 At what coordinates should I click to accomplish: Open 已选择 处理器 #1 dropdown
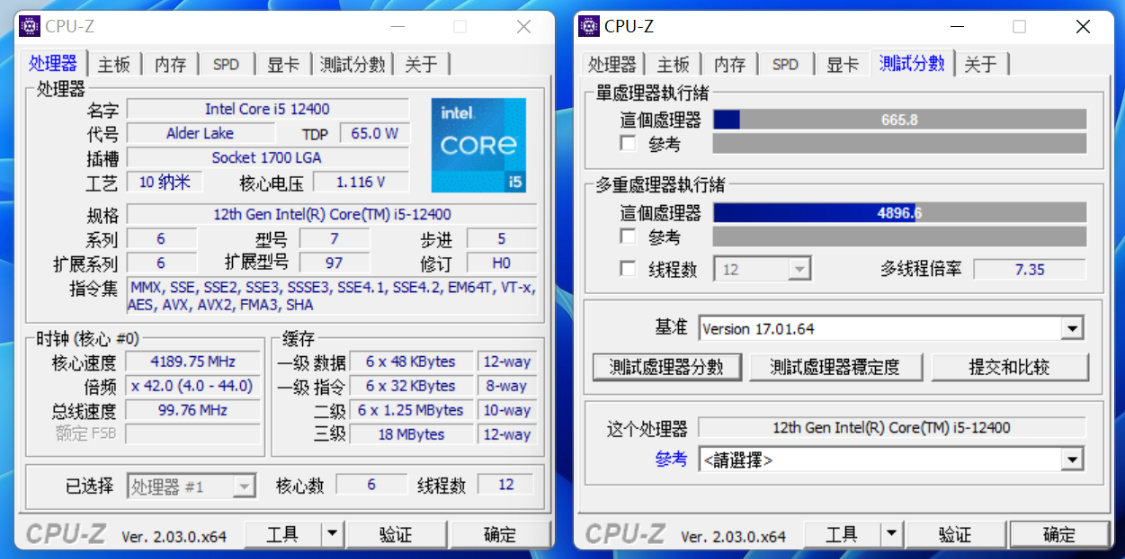pos(192,487)
